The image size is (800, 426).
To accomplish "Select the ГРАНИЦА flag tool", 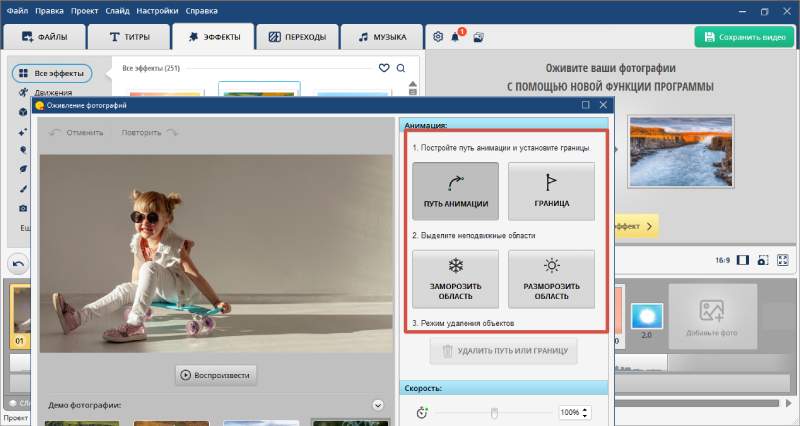I will click(x=552, y=191).
